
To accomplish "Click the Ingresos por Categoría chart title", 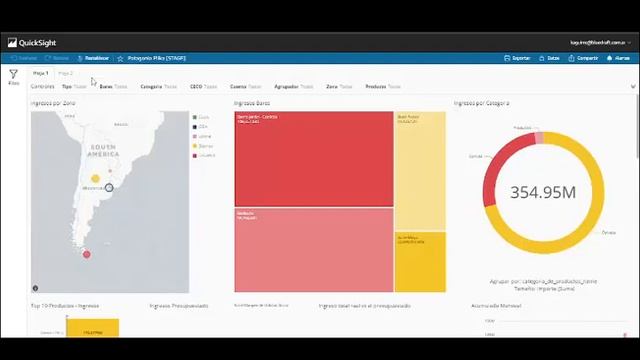I will [x=482, y=103].
